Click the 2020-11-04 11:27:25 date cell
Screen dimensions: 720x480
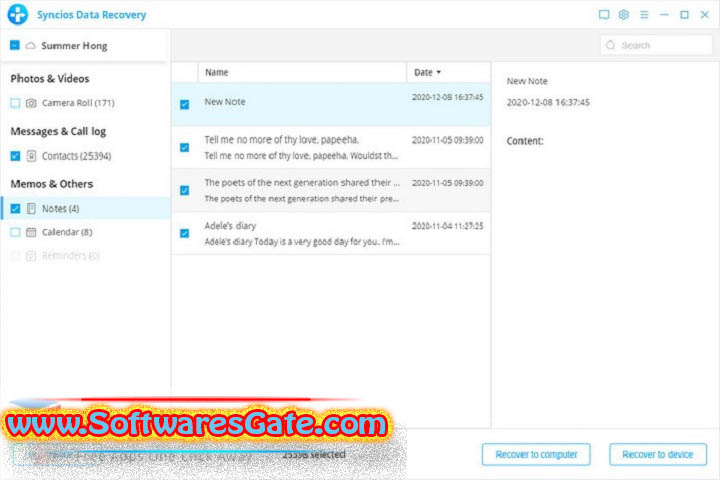(x=447, y=226)
